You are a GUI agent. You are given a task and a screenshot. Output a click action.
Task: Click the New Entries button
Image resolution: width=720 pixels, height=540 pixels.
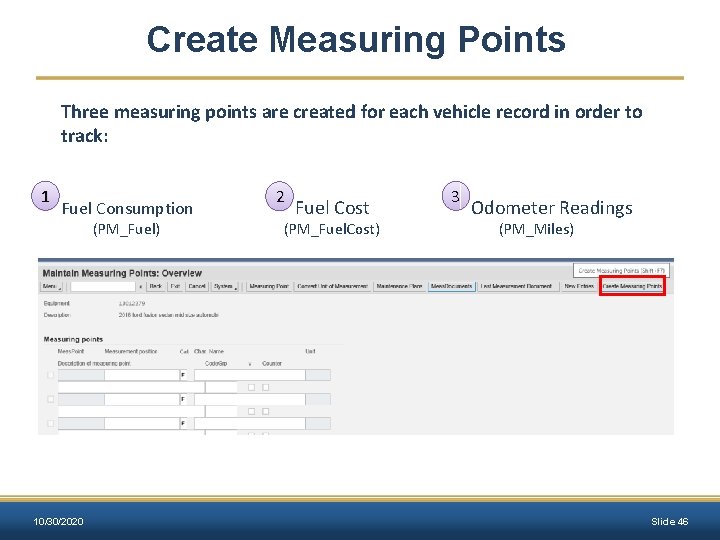pyautogui.click(x=579, y=287)
